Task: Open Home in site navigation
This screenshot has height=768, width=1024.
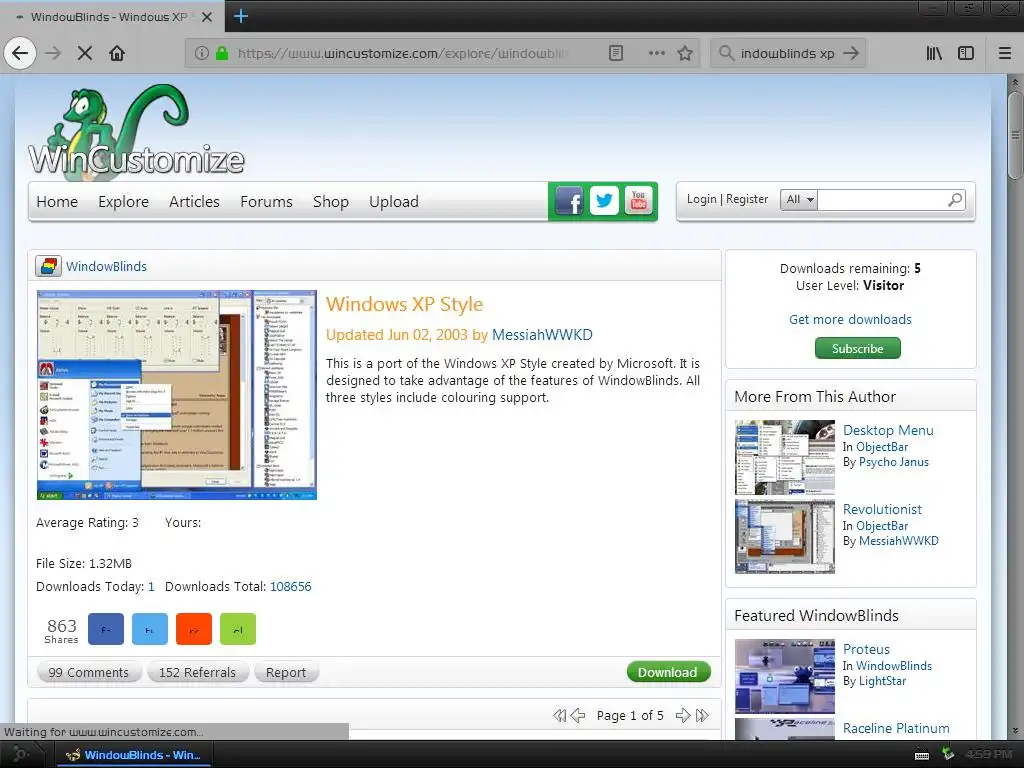Action: click(57, 202)
